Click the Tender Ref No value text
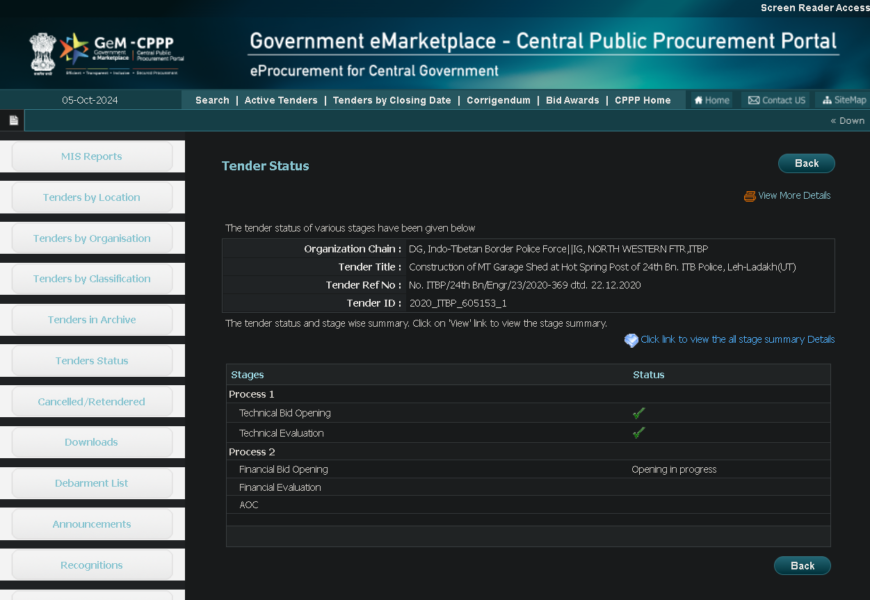 click(525, 285)
